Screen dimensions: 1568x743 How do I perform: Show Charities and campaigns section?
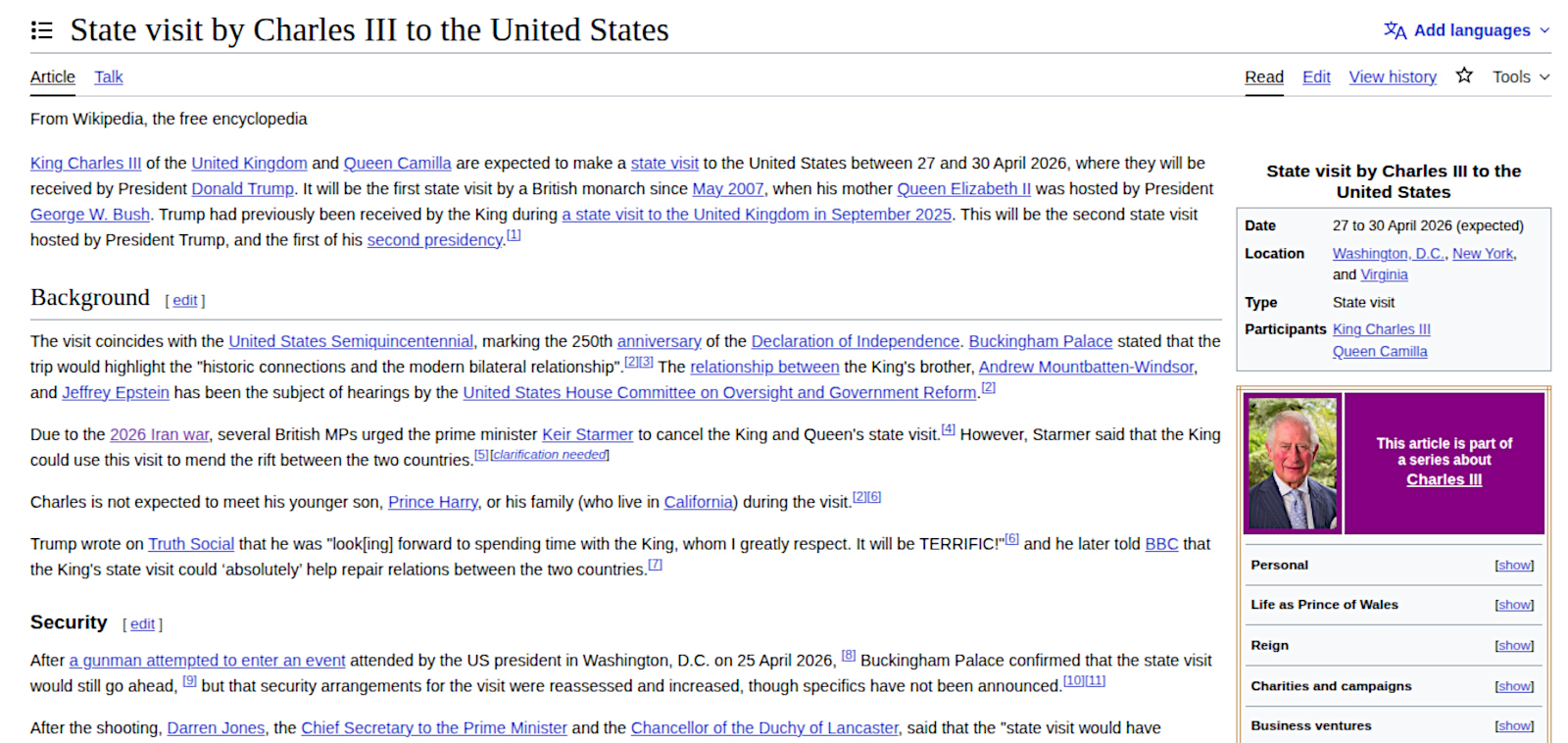pos(1514,686)
